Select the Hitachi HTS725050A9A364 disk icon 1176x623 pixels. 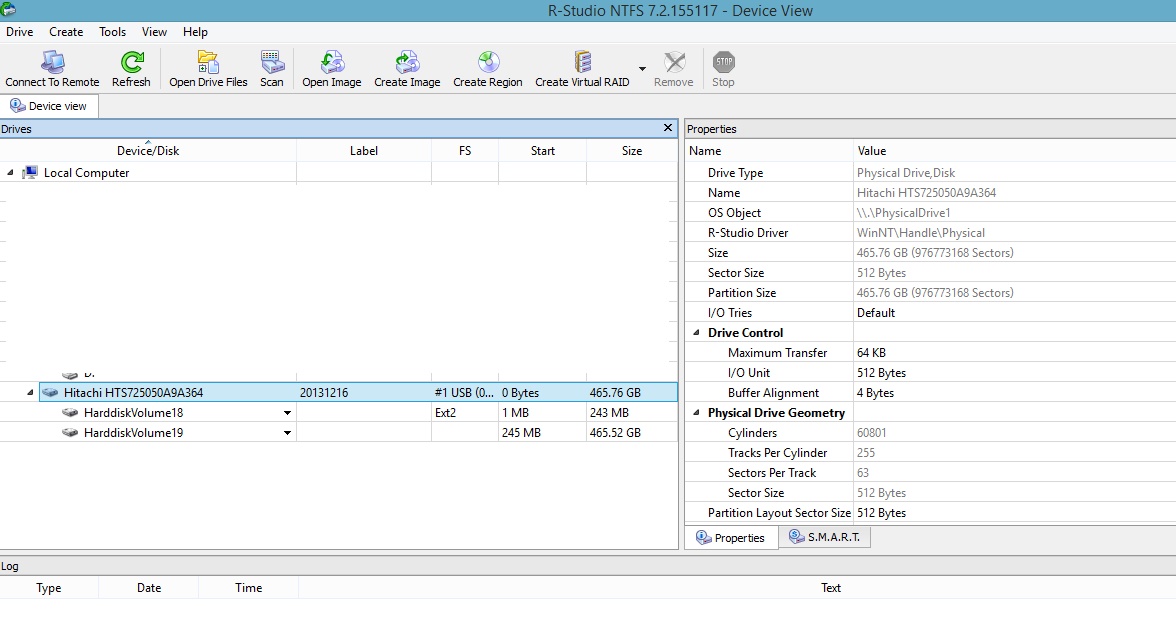click(x=50, y=392)
